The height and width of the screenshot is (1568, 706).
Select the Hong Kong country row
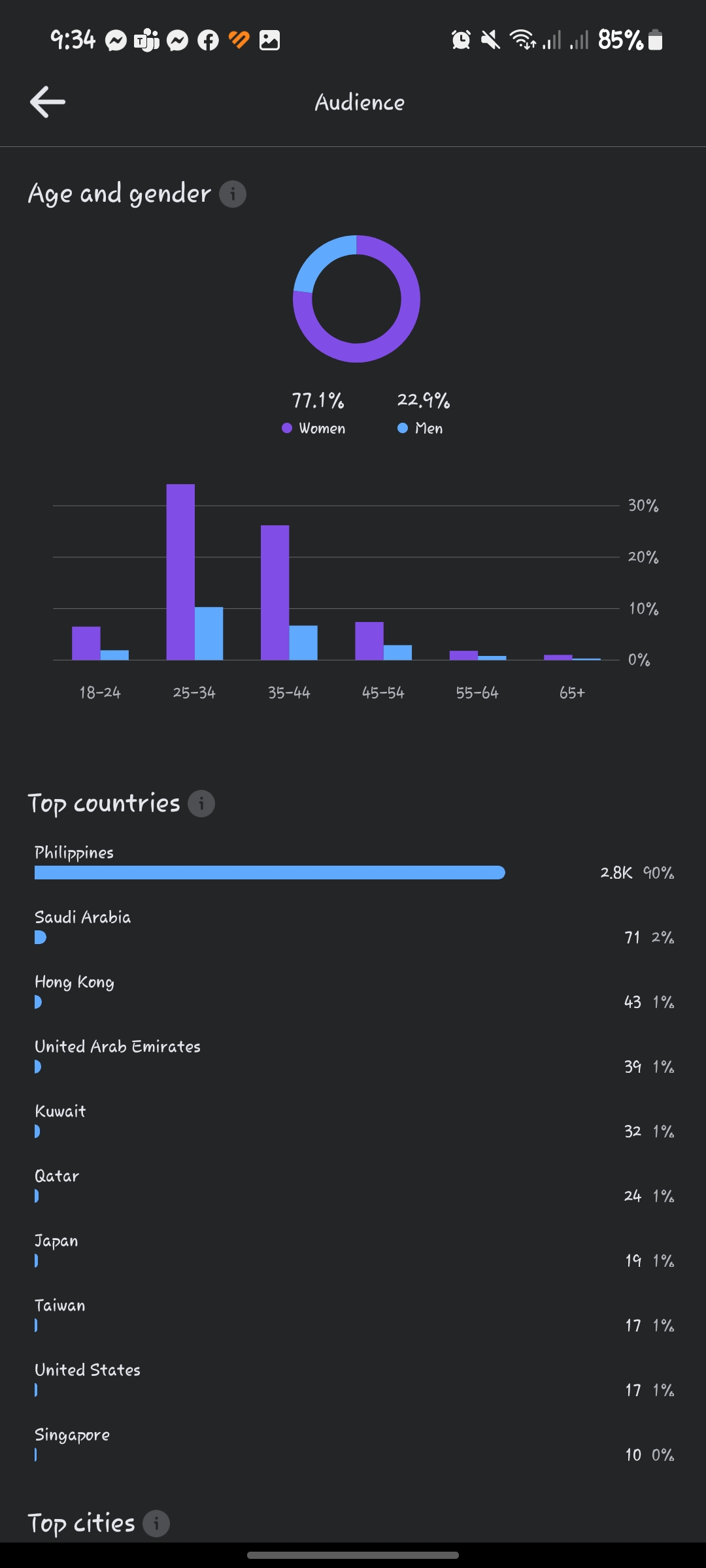tap(353, 992)
